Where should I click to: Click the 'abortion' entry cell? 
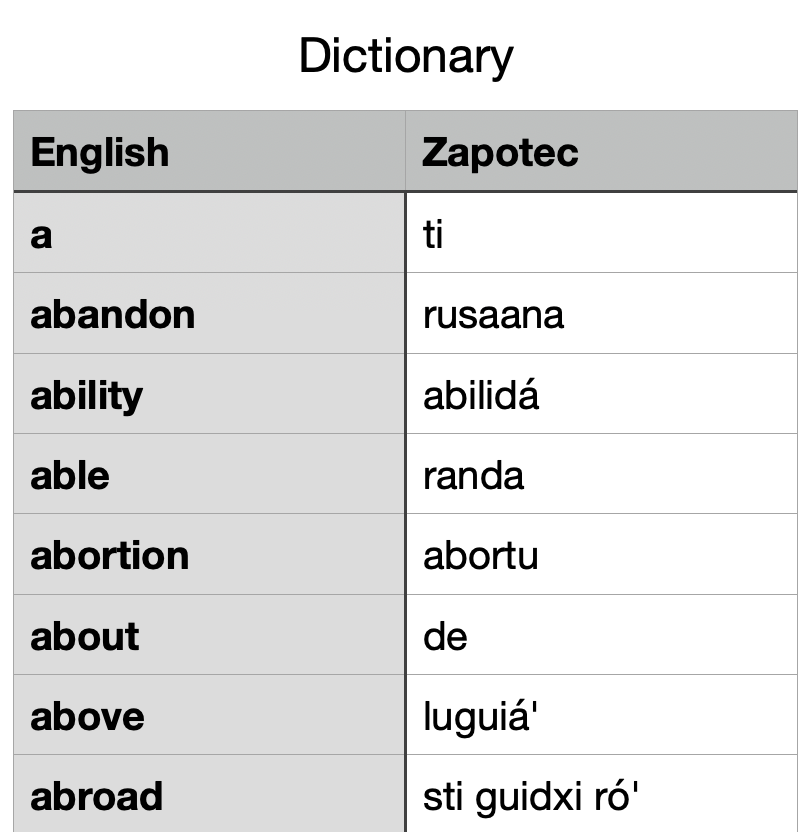[x=109, y=555]
